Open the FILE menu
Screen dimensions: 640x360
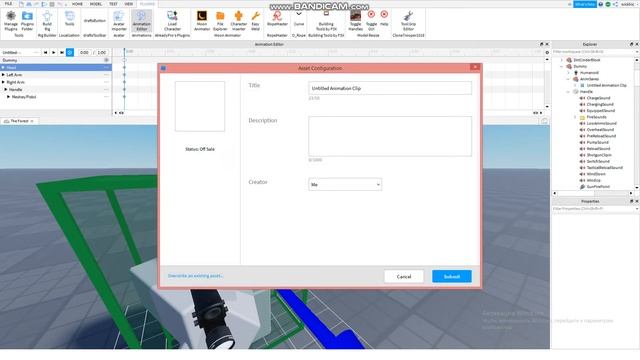(x=8, y=4)
